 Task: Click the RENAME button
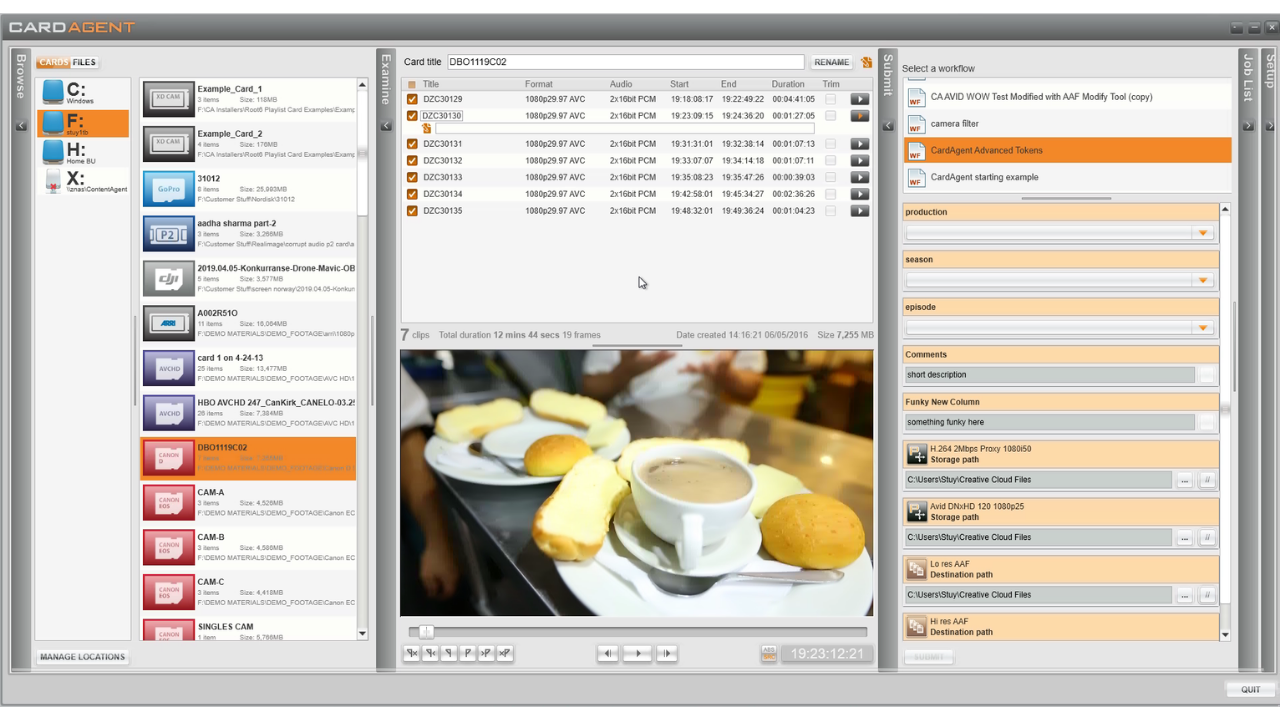point(831,62)
